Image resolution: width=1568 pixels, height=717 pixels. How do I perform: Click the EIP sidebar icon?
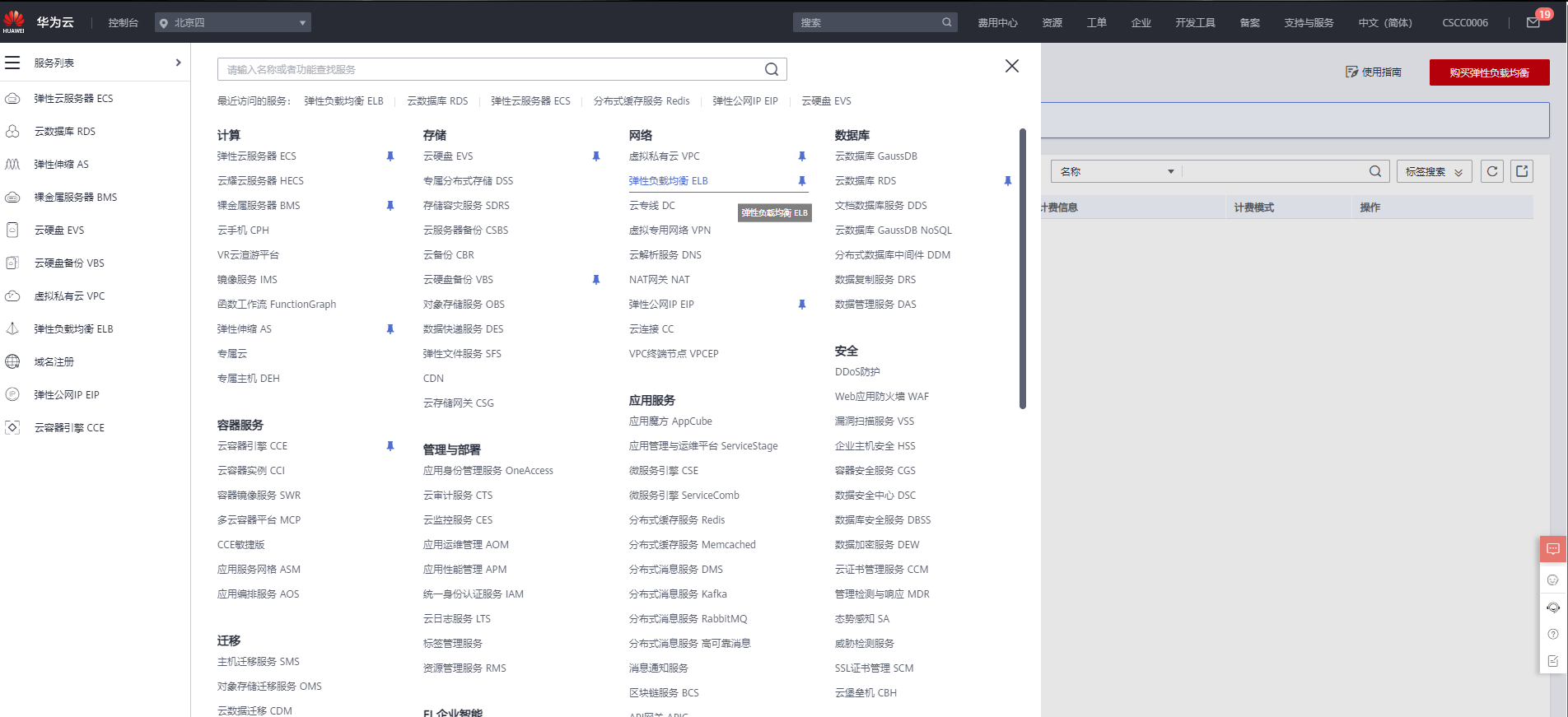(12, 395)
